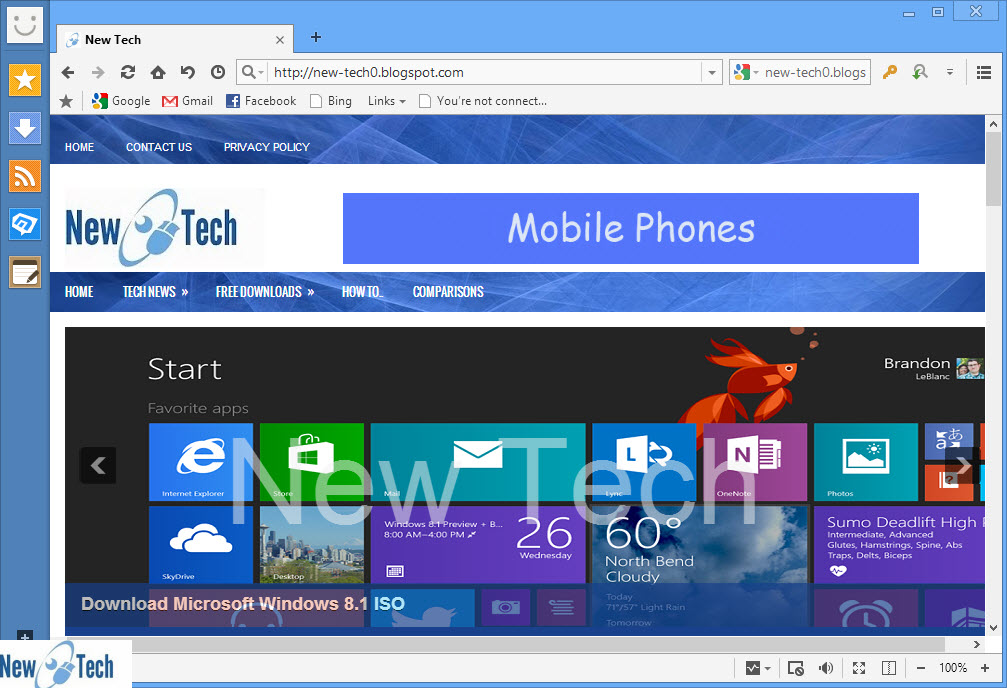Add sidebar extension via plus icon
Viewport: 1007px width, 688px height.
point(24,637)
